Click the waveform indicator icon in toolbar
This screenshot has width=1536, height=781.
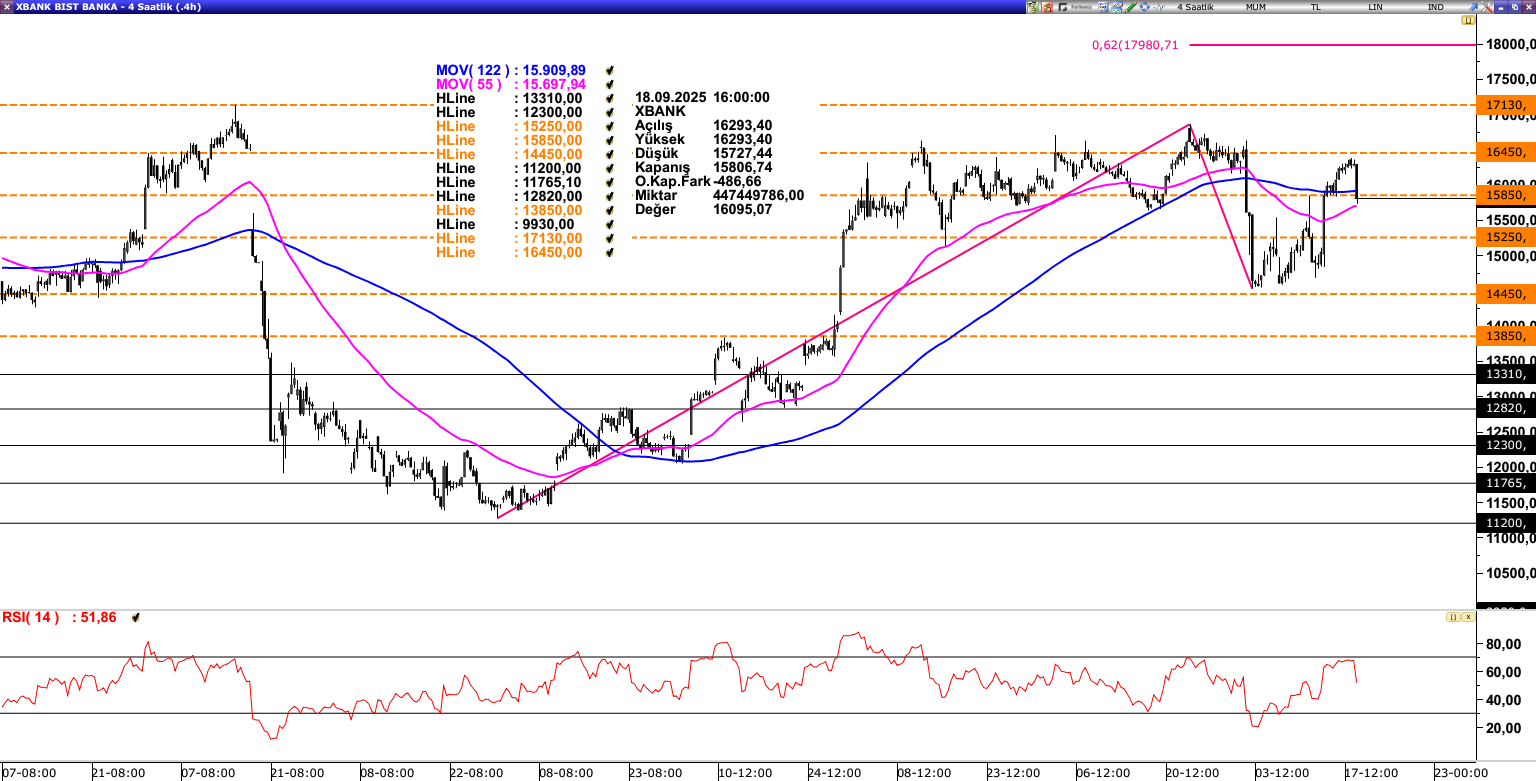point(1159,7)
